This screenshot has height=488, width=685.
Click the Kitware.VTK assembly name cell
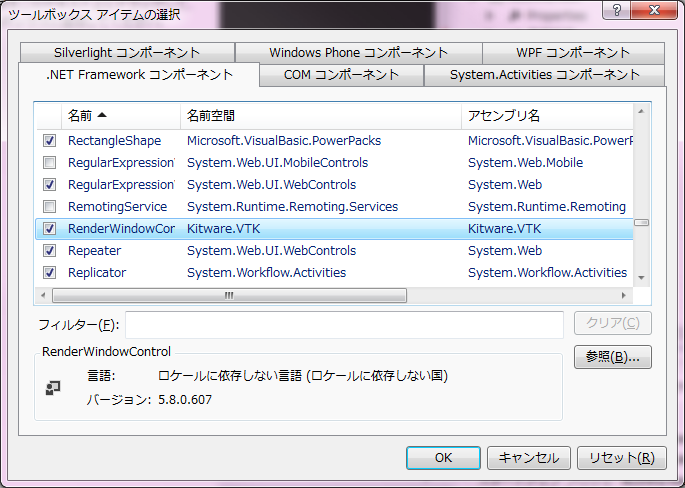click(505, 228)
